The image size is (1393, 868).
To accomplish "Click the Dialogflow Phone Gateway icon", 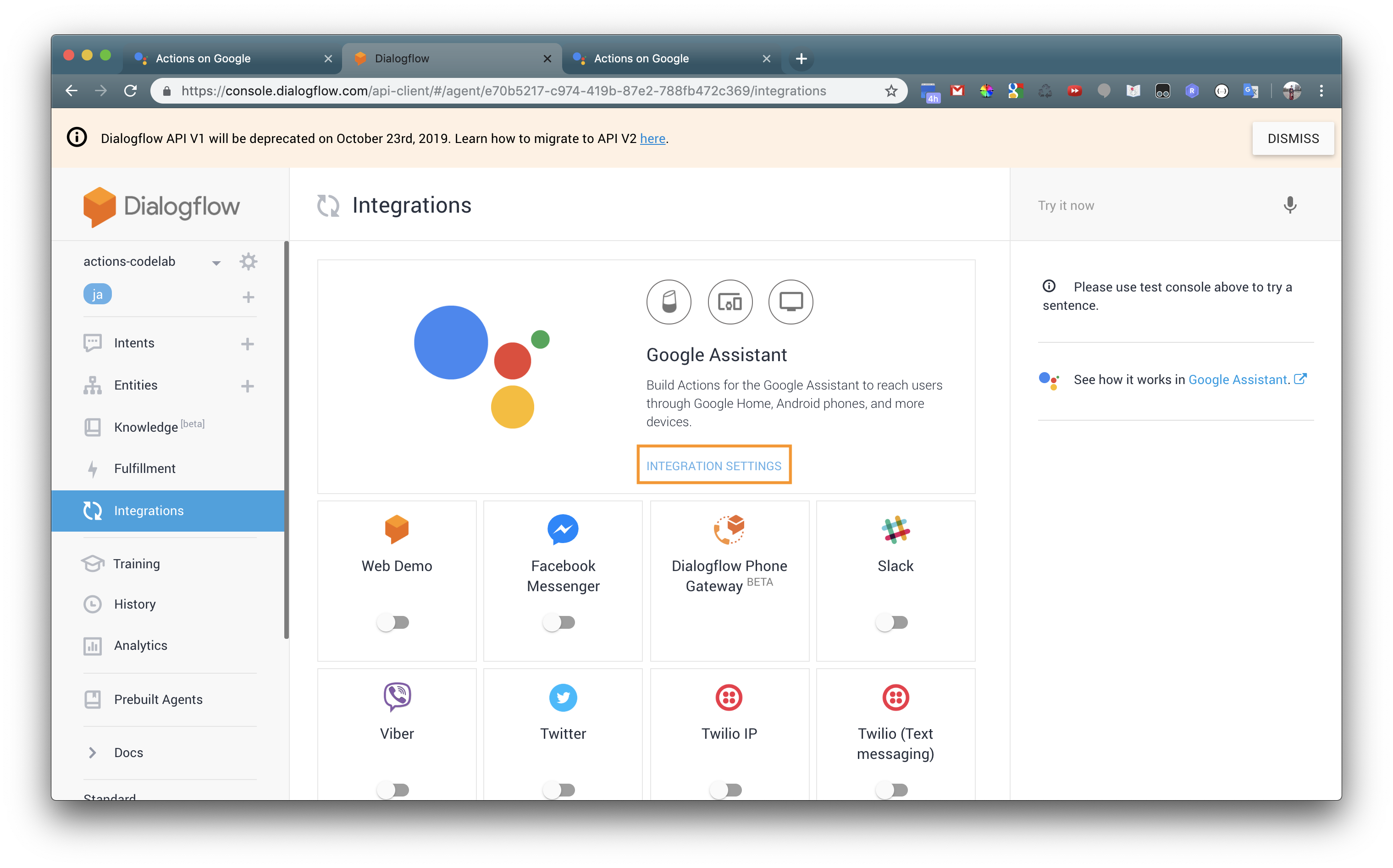I will (x=729, y=529).
